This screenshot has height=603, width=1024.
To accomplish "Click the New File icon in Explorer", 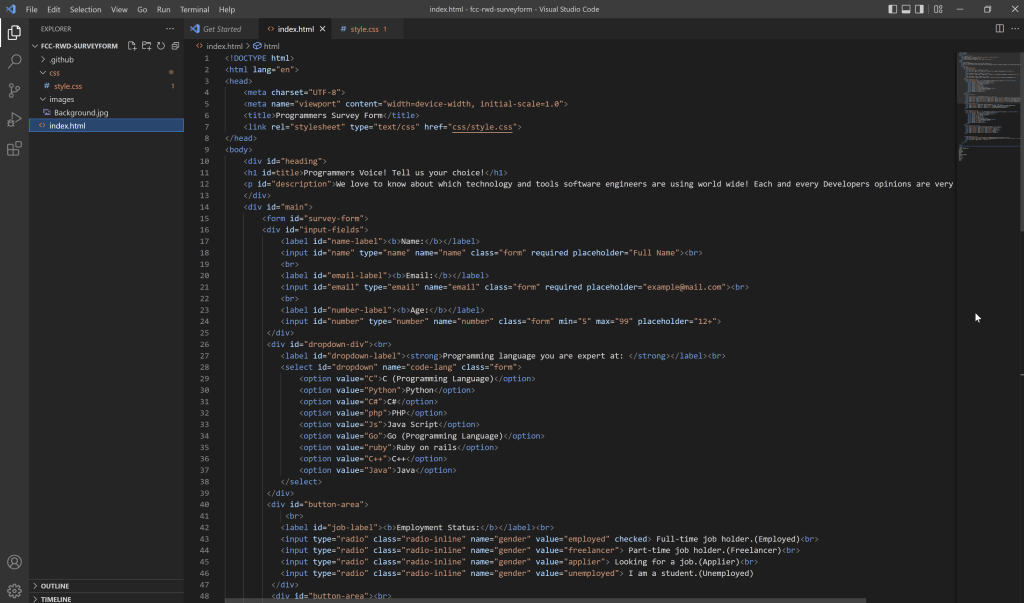I will coord(132,46).
